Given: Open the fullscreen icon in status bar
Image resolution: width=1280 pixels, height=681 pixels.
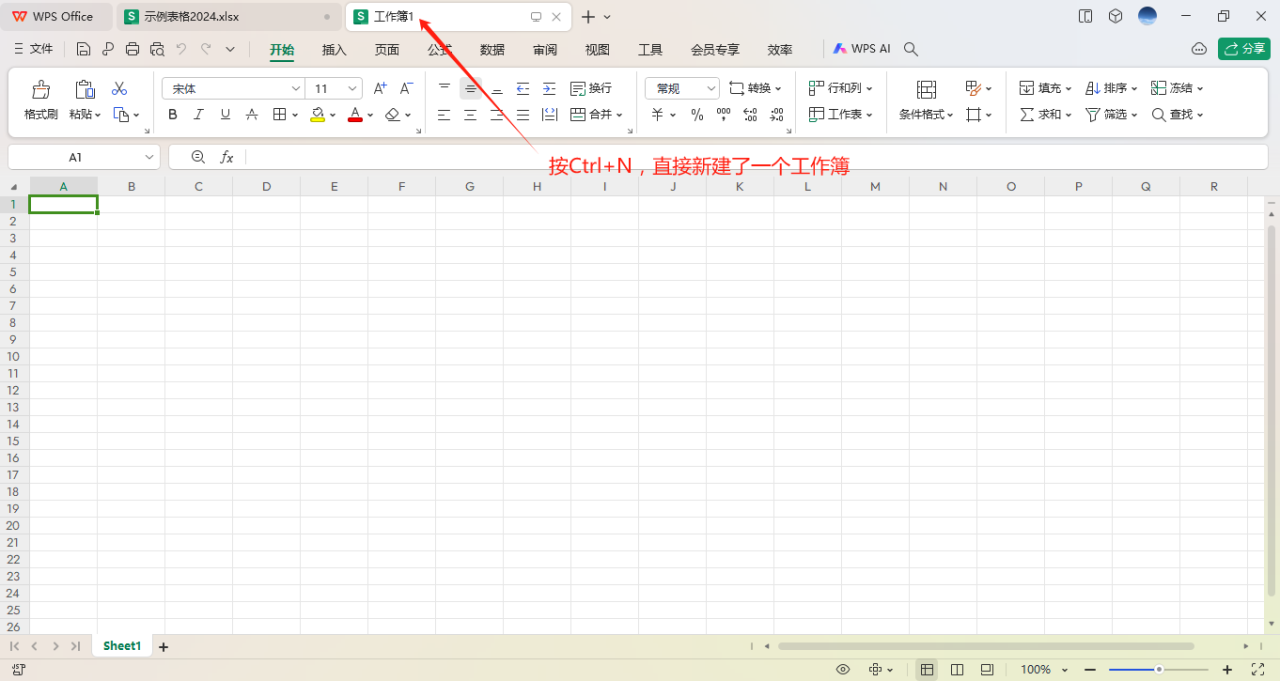Looking at the screenshot, I should 1259,669.
